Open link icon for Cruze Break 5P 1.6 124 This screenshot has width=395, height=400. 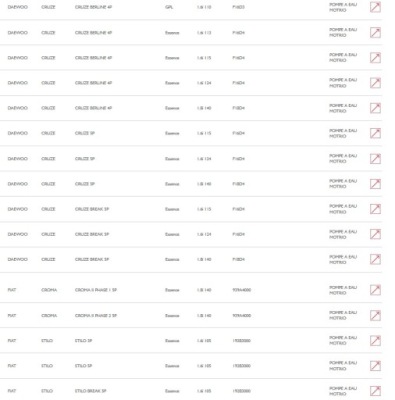(x=375, y=234)
